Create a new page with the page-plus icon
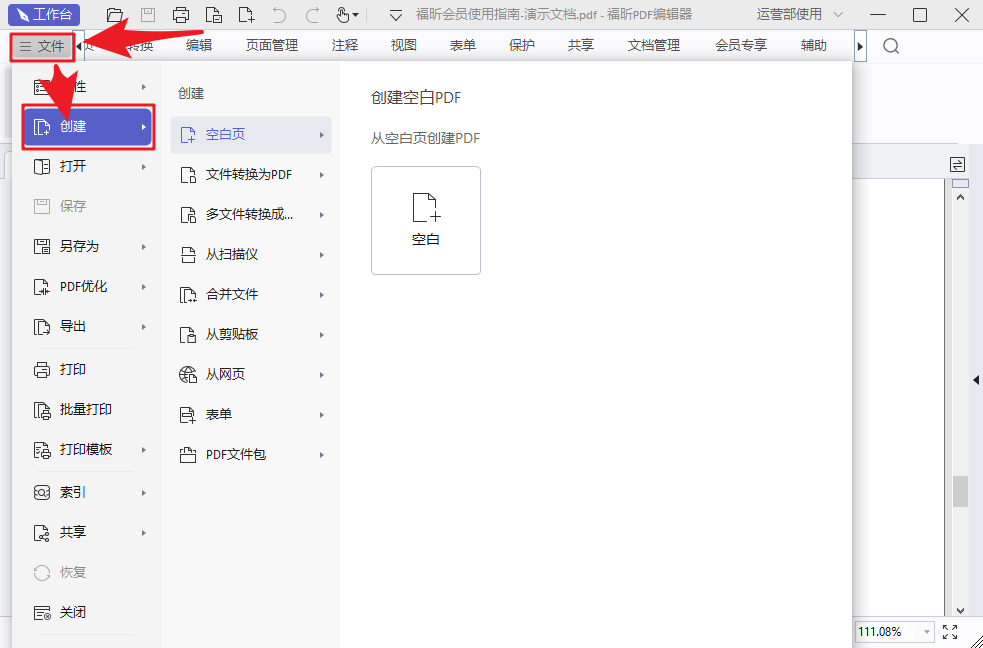 [245, 14]
